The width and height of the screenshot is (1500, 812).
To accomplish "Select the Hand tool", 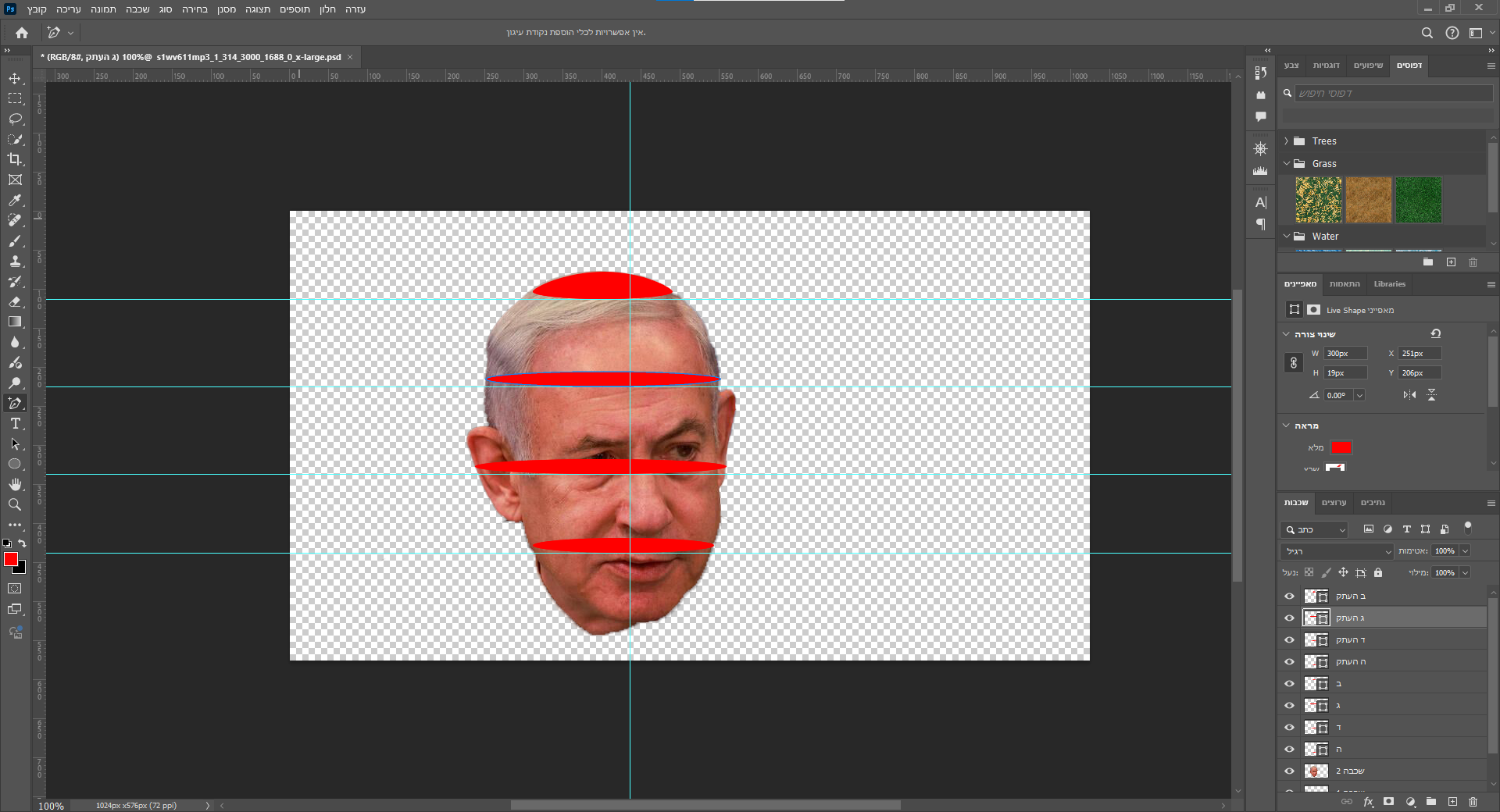I will (15, 484).
